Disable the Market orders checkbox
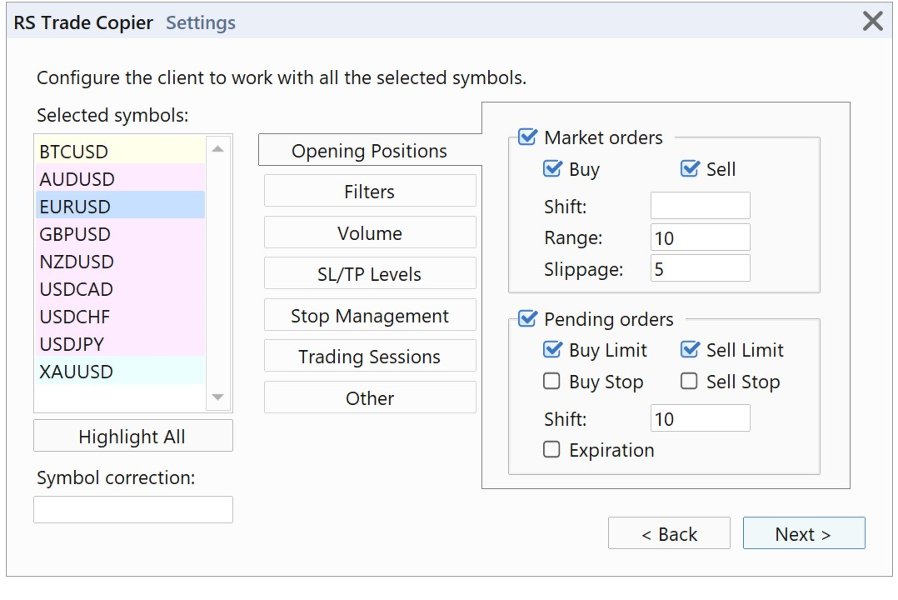The width and height of the screenshot is (898, 600). point(528,137)
